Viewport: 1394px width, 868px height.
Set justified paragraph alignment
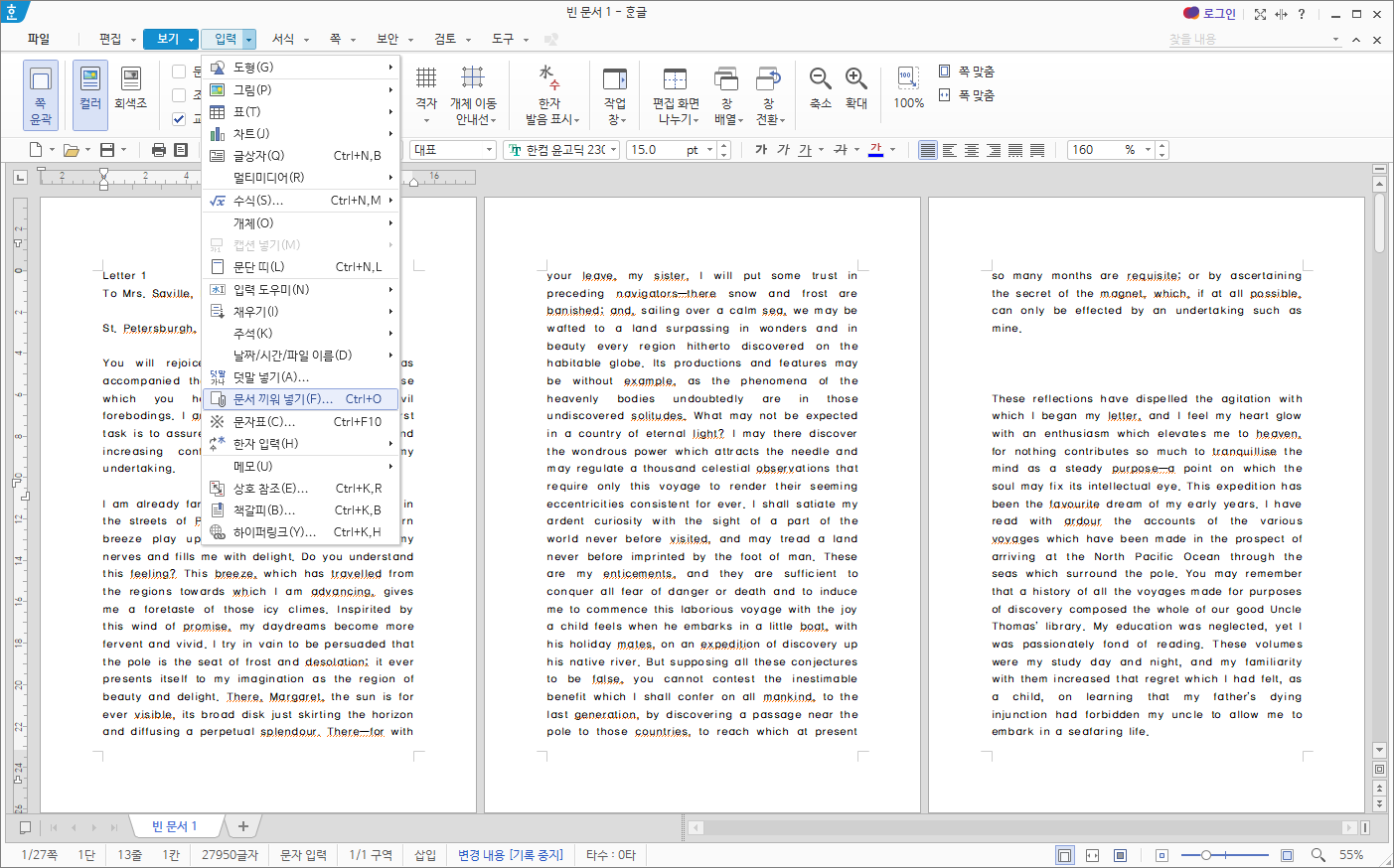click(927, 150)
